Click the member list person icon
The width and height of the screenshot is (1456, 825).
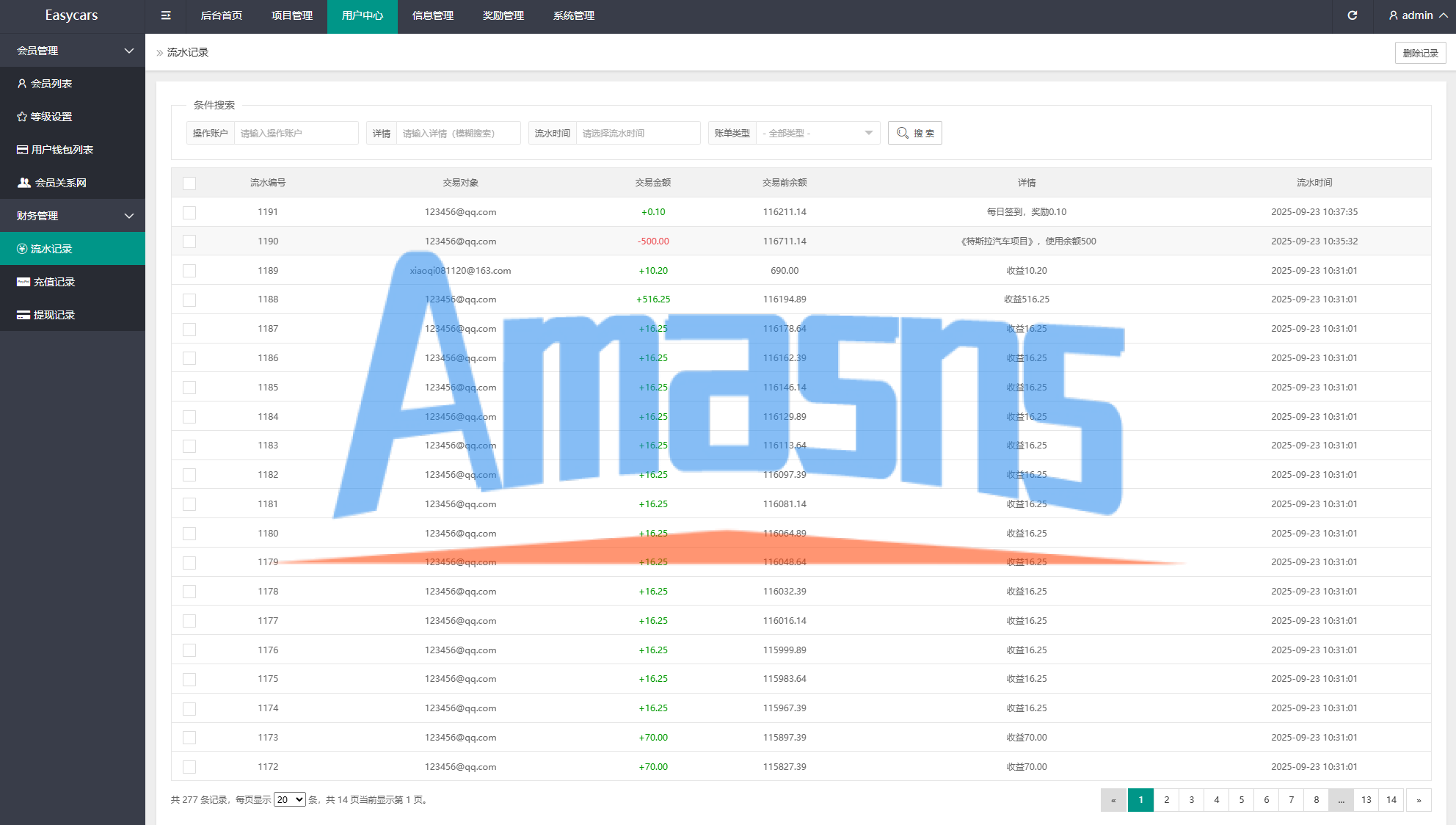pos(22,84)
